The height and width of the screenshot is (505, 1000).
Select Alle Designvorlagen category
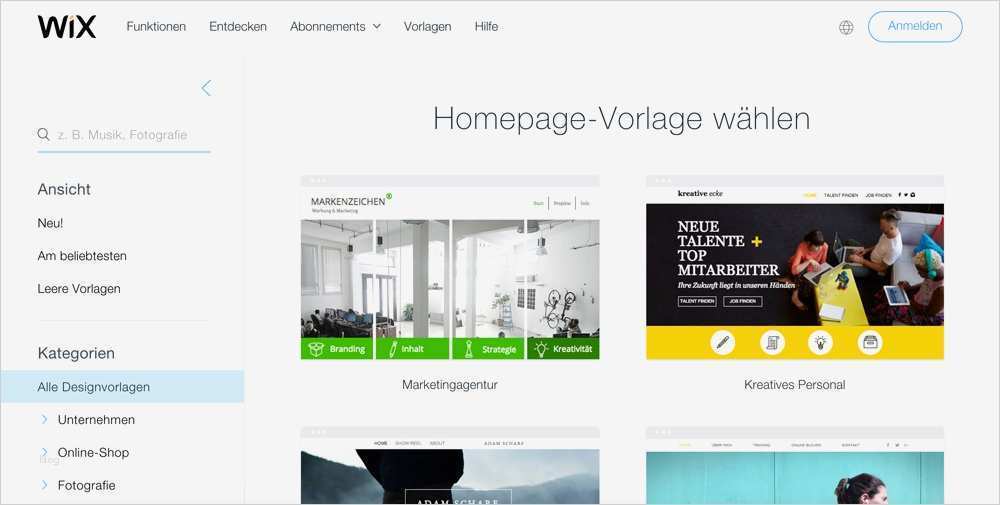pos(122,386)
